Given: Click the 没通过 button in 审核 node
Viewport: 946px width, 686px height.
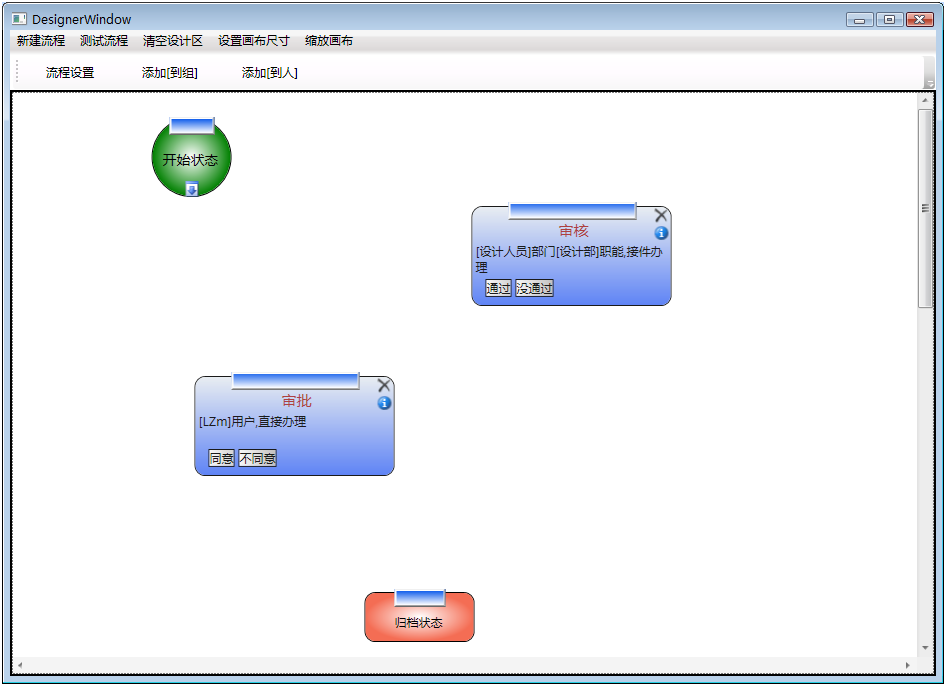Looking at the screenshot, I should point(535,288).
